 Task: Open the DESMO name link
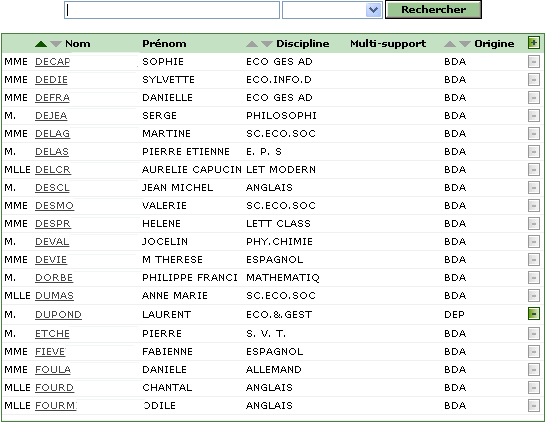pos(54,206)
